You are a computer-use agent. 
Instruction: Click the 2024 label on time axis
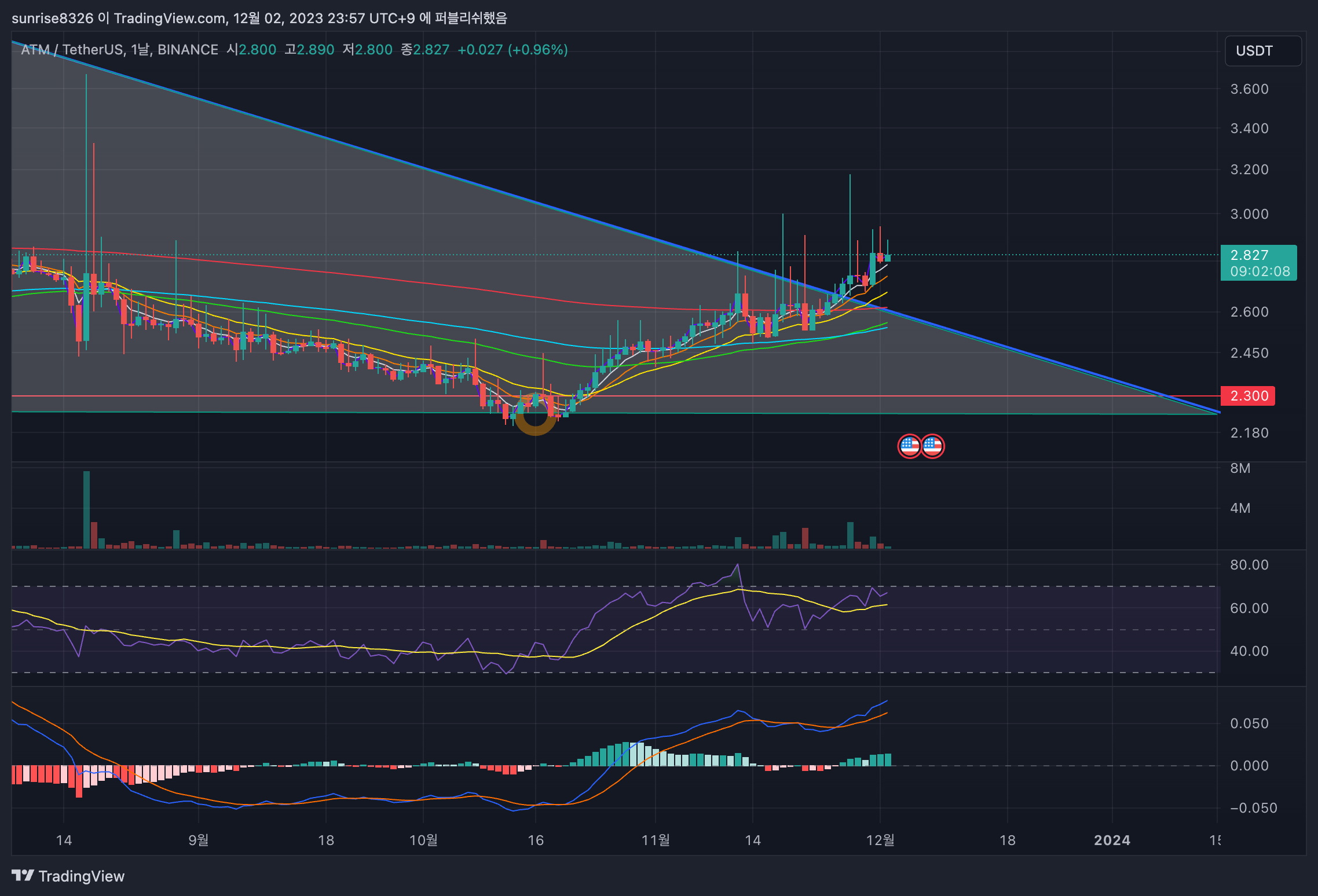[1112, 840]
